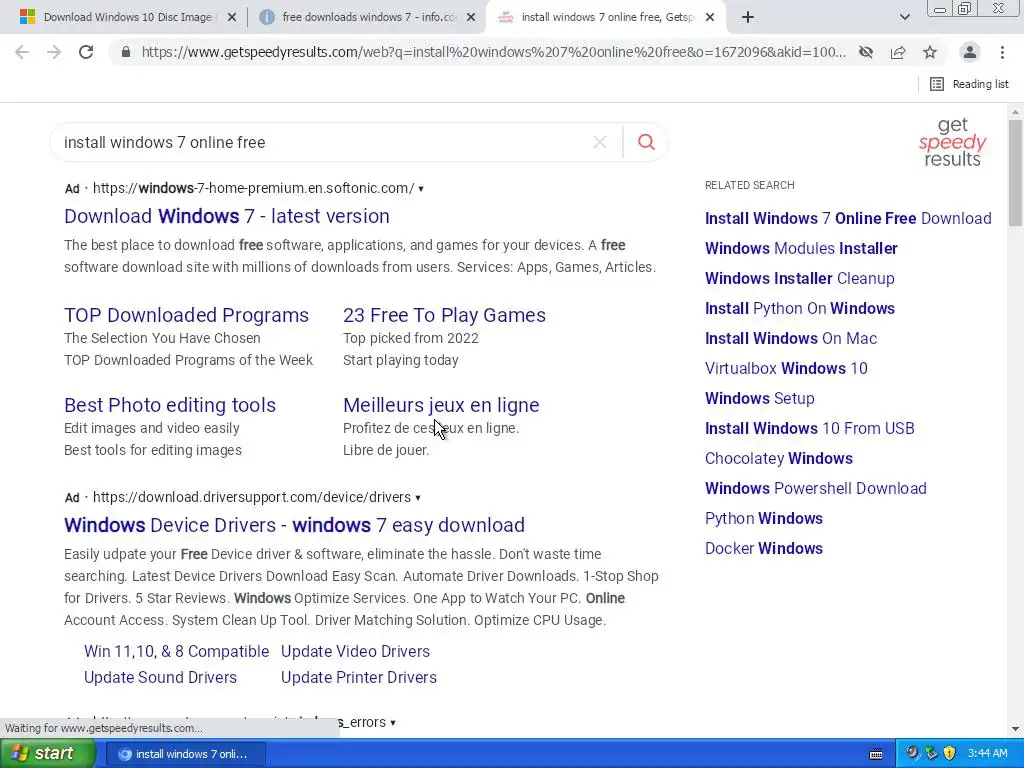
Task: Select Install Windows 7 Online Free Download
Action: pyautogui.click(x=848, y=218)
